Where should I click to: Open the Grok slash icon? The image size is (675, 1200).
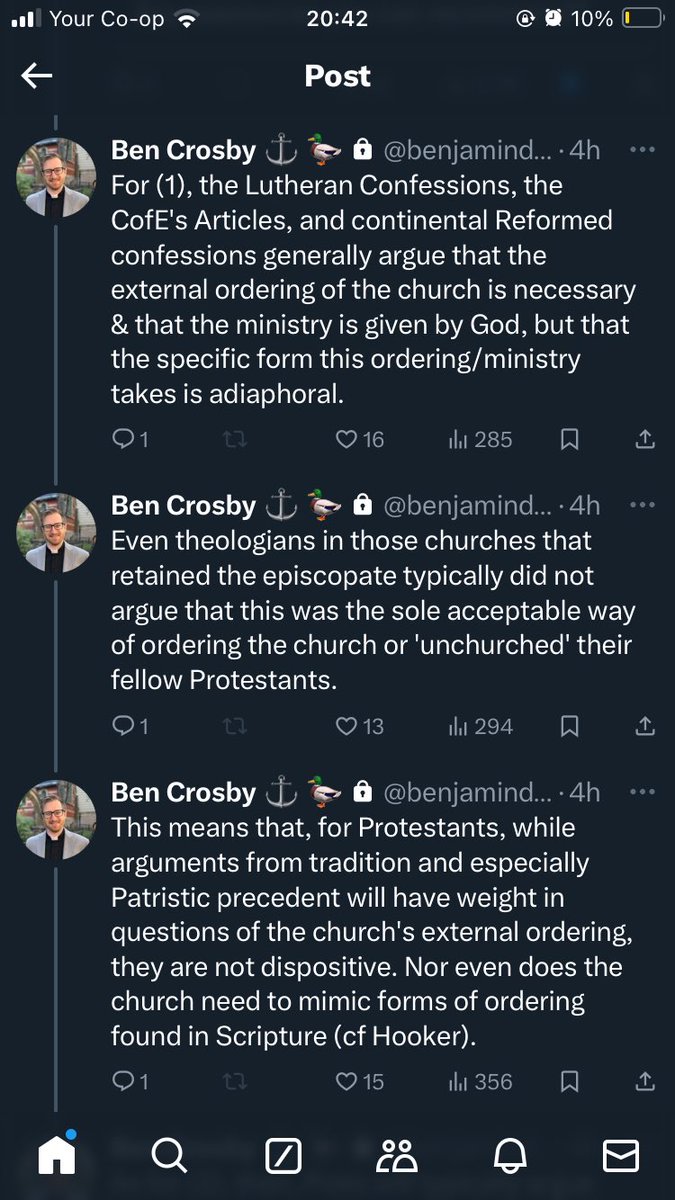pos(284,1156)
